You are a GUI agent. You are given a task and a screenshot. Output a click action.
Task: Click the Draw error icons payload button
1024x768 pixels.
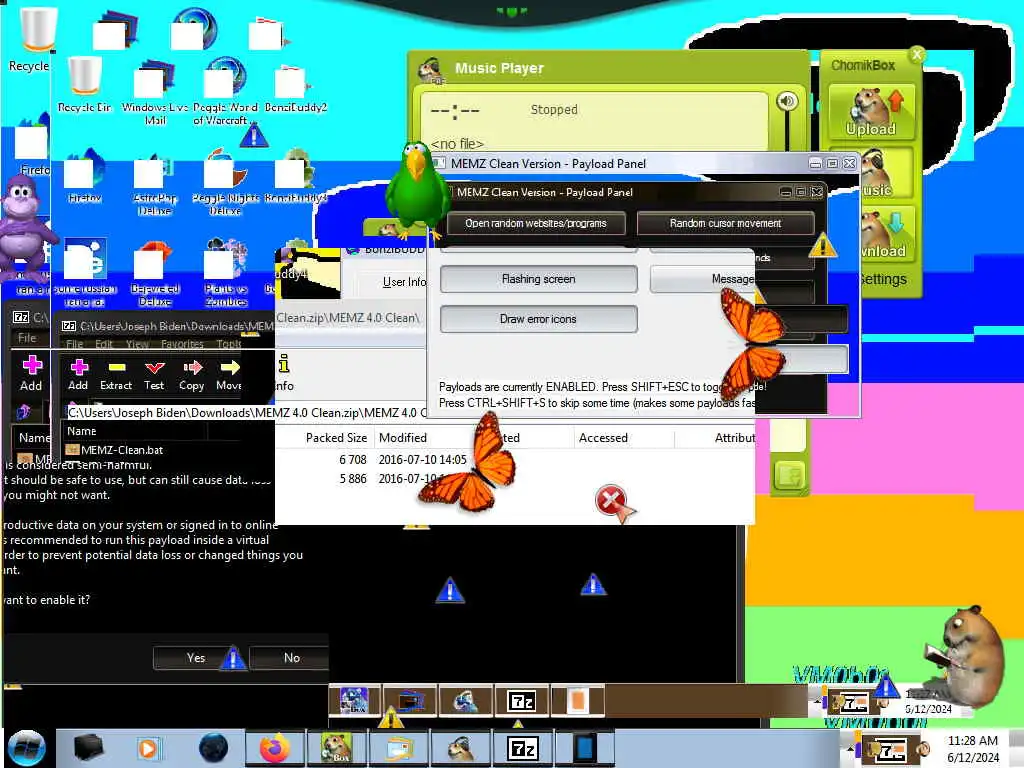[x=539, y=319]
